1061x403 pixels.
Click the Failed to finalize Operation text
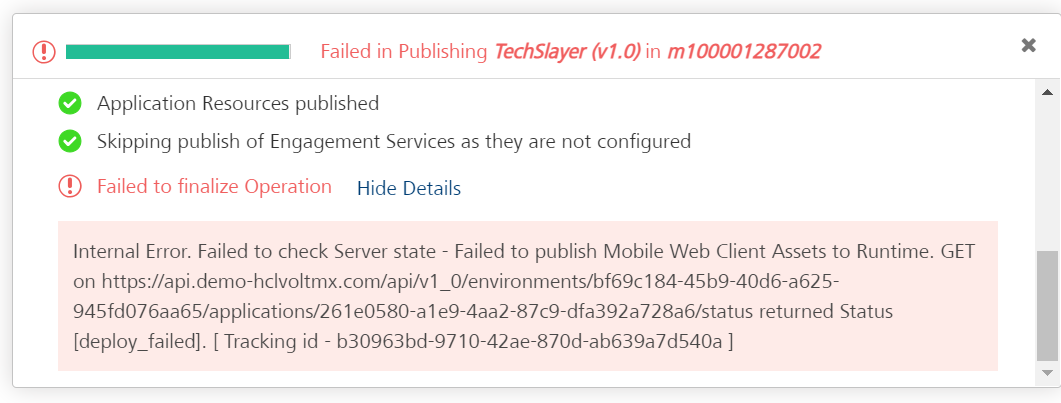coord(215,187)
